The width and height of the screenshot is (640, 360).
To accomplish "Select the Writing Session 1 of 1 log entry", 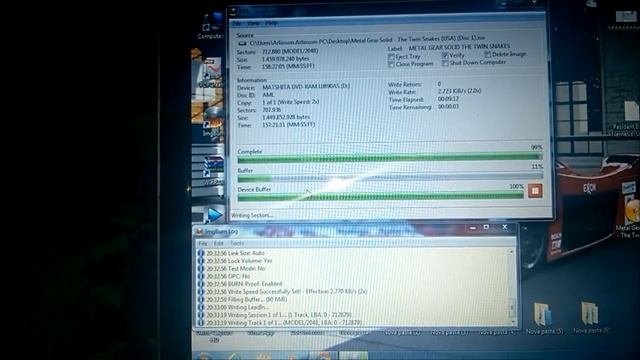I will pos(279,315).
